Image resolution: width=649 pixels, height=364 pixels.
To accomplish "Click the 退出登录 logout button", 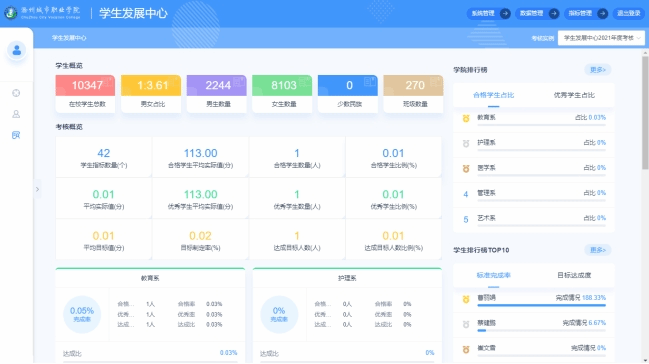I will click(628, 14).
